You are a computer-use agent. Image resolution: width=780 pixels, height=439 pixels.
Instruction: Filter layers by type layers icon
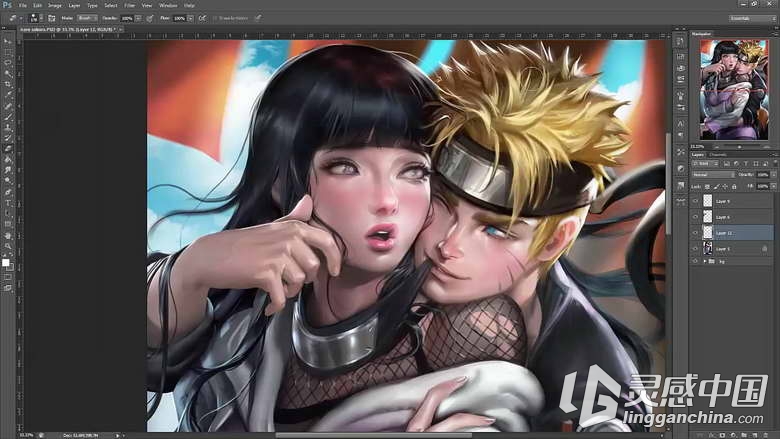[x=746, y=164]
